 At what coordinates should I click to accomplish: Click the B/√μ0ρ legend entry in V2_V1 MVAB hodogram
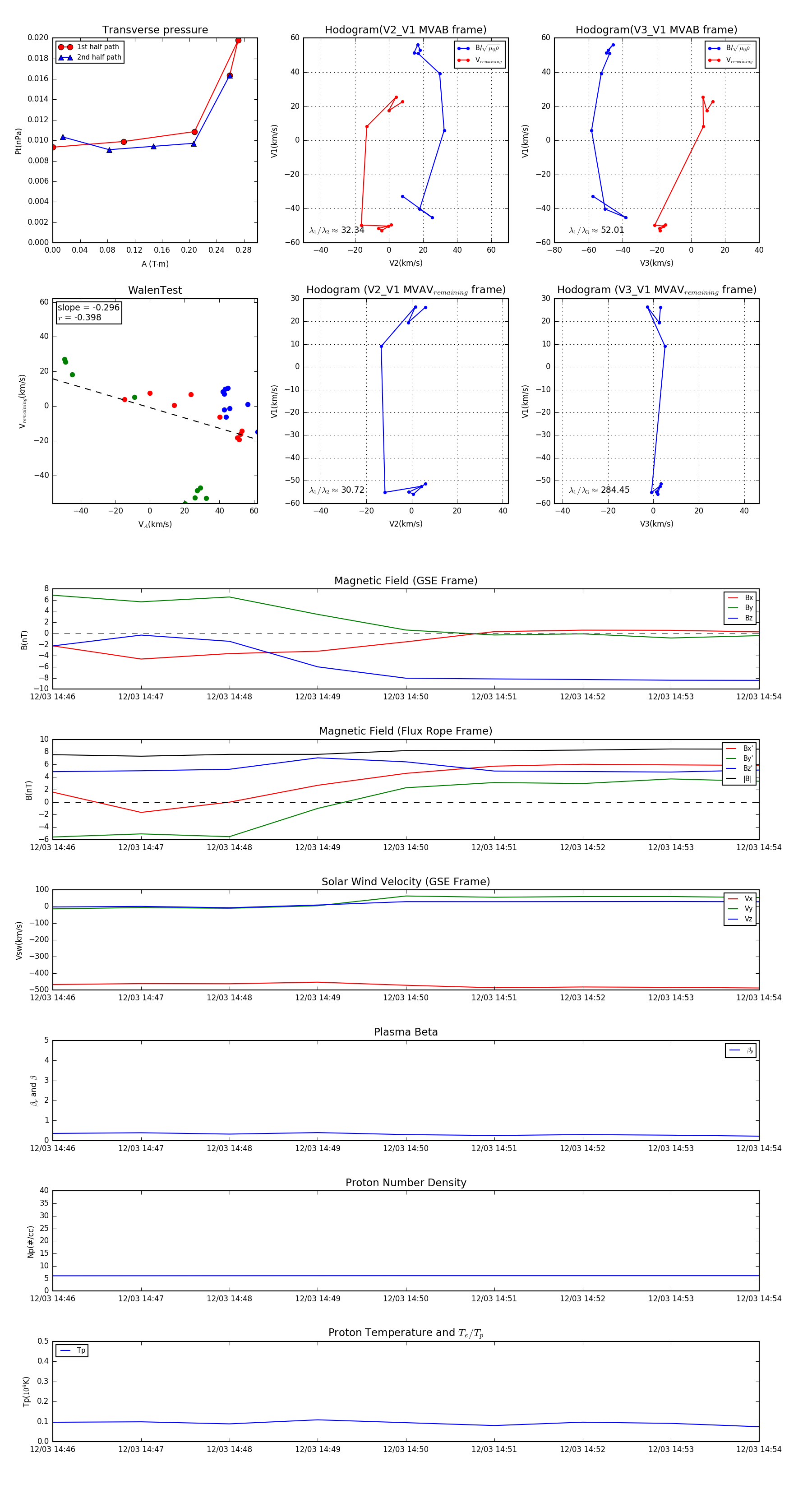(480, 49)
